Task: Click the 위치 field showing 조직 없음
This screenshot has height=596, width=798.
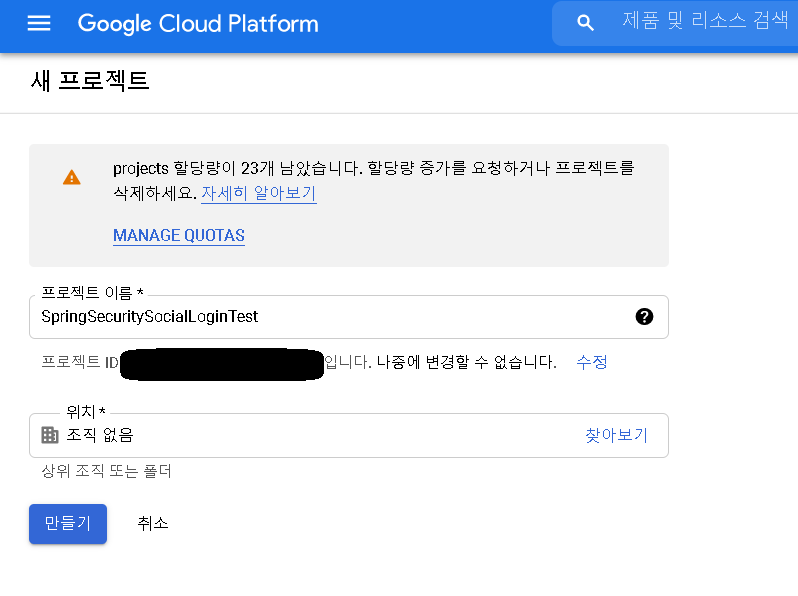Action: pyautogui.click(x=349, y=435)
